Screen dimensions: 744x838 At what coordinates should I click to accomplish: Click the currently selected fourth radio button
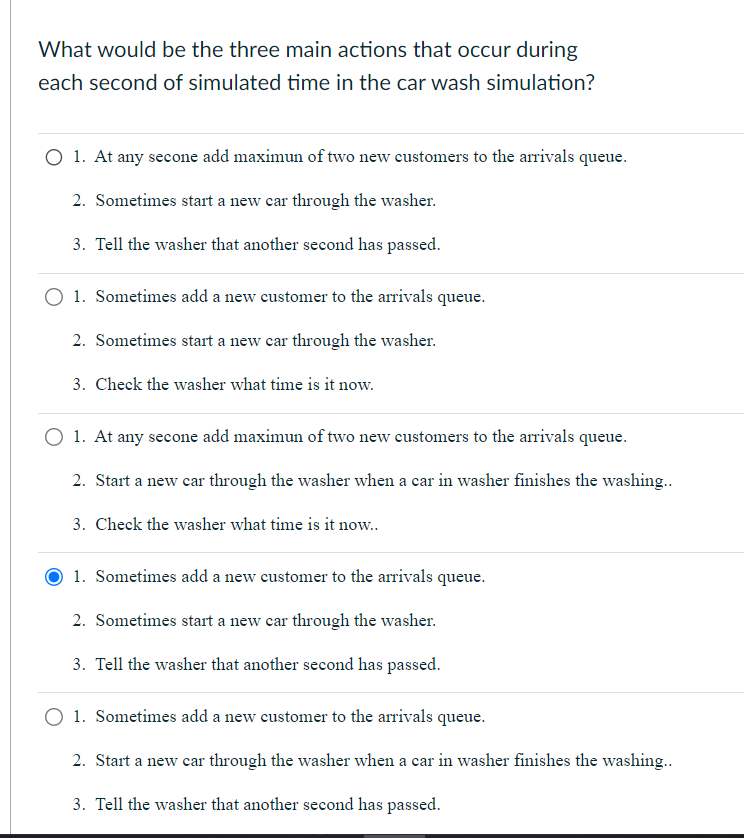[x=53, y=576]
